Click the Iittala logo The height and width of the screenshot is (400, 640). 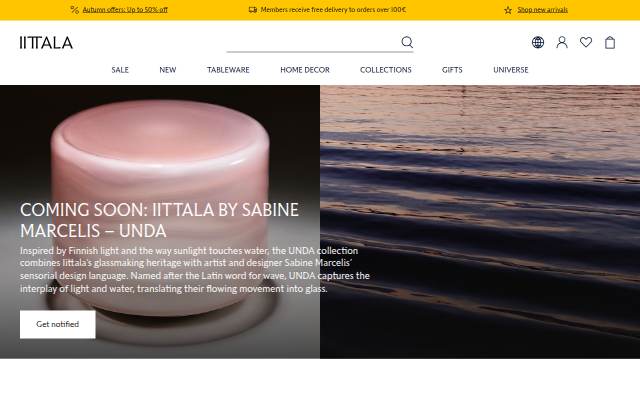pos(46,42)
